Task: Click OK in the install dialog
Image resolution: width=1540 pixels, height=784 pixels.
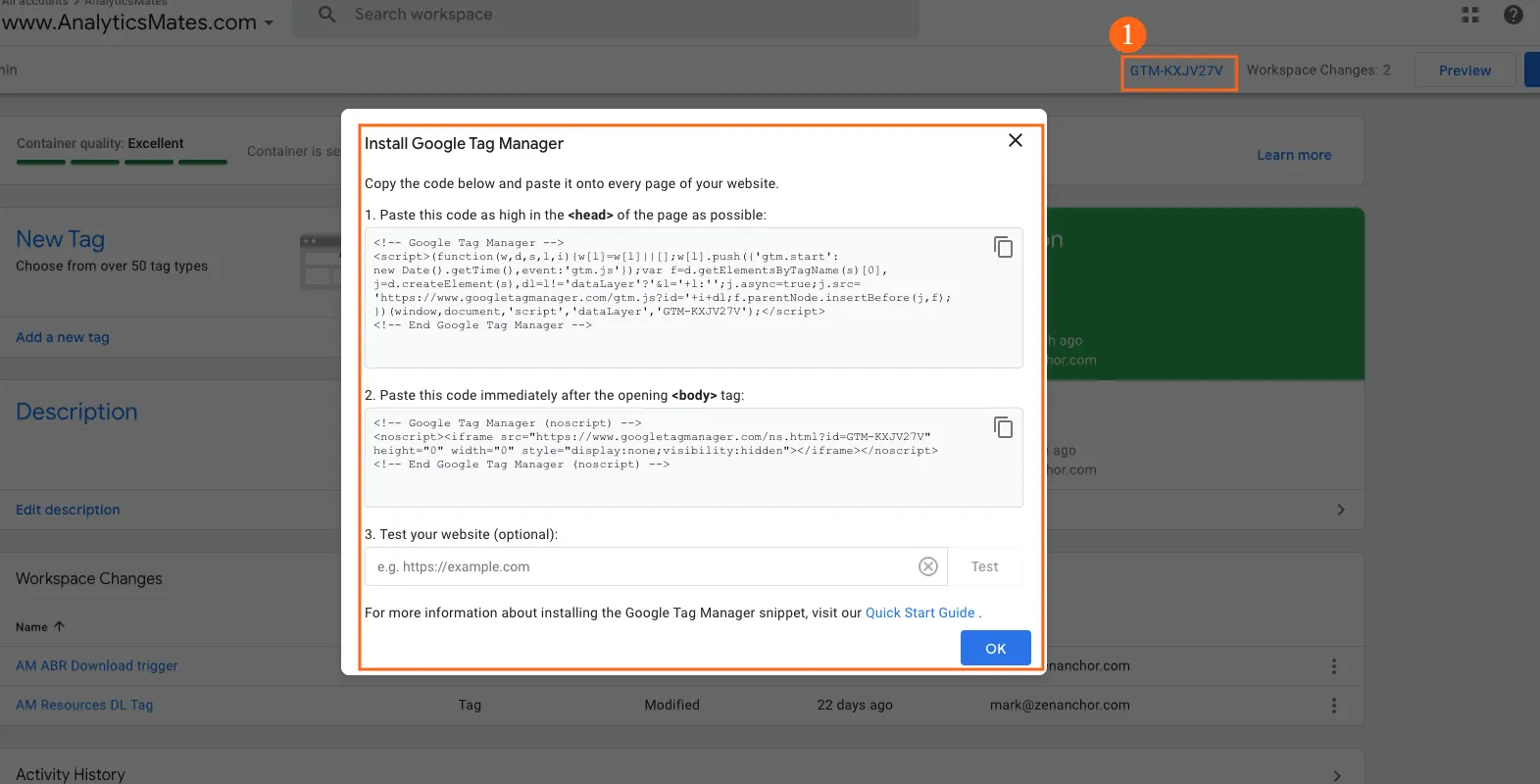Action: pyautogui.click(x=996, y=648)
